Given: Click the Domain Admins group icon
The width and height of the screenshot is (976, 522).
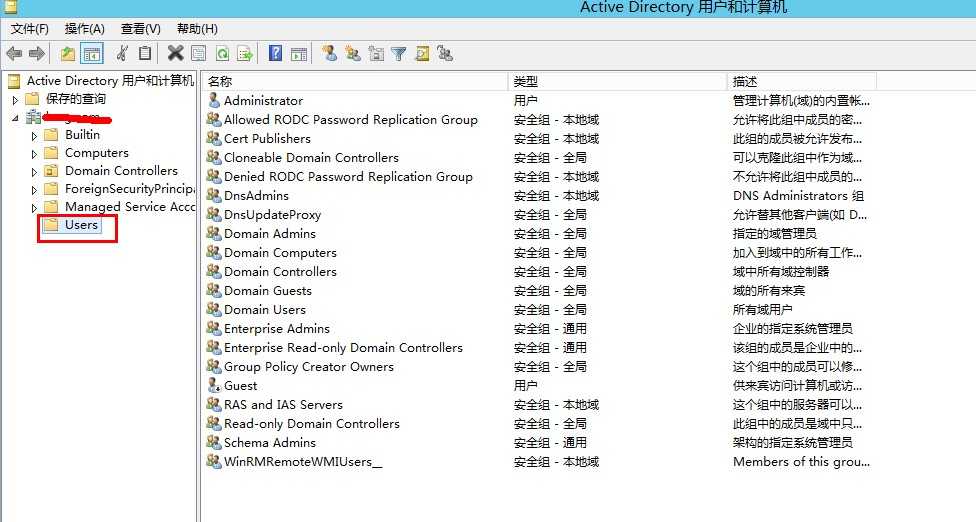Looking at the screenshot, I should pos(214,233).
